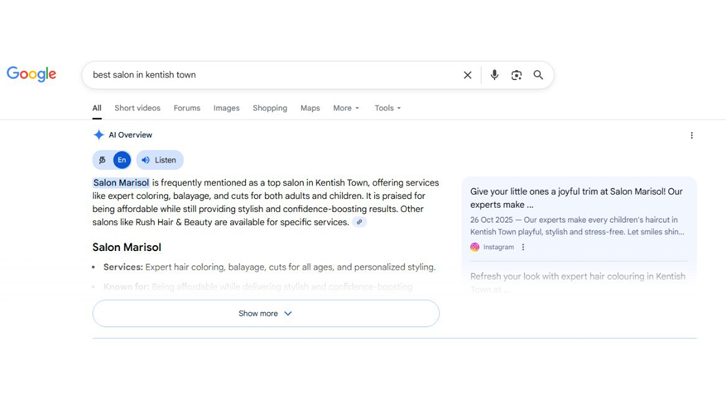726x400 pixels.
Task: Play audio with the Listen button
Action: (x=160, y=160)
